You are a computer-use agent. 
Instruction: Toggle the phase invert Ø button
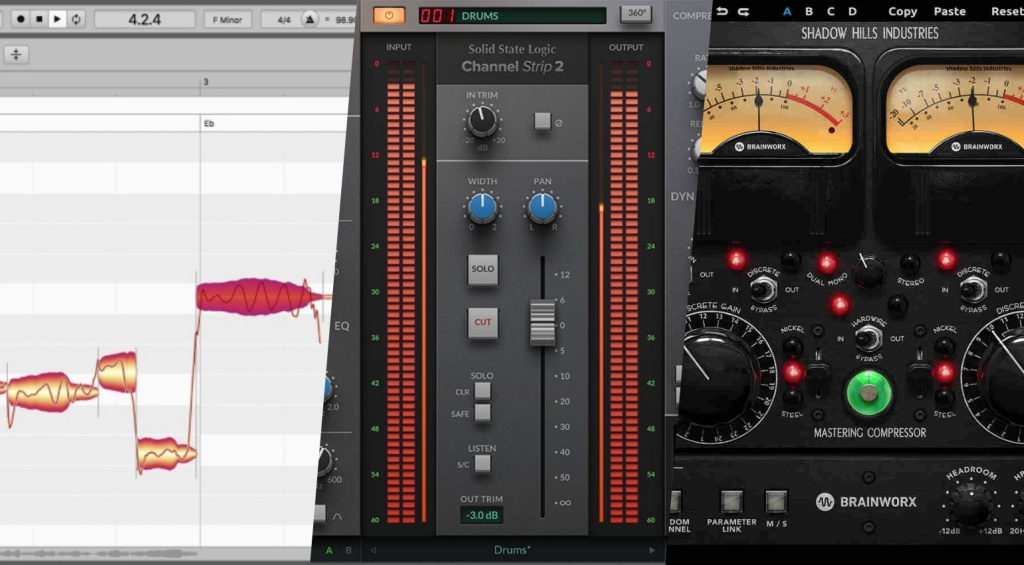(542, 121)
